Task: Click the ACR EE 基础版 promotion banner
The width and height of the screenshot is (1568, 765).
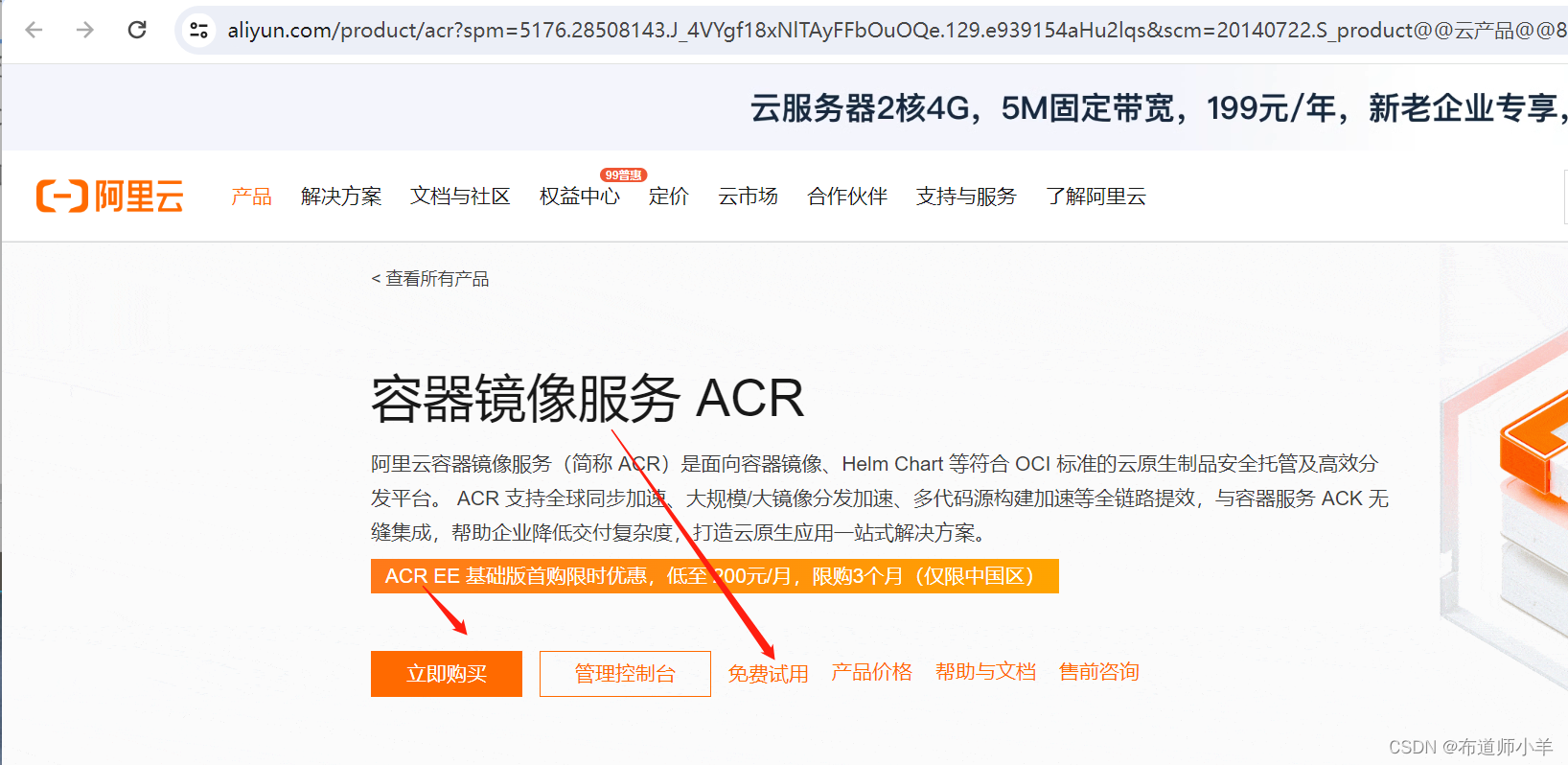Action: tap(715, 576)
